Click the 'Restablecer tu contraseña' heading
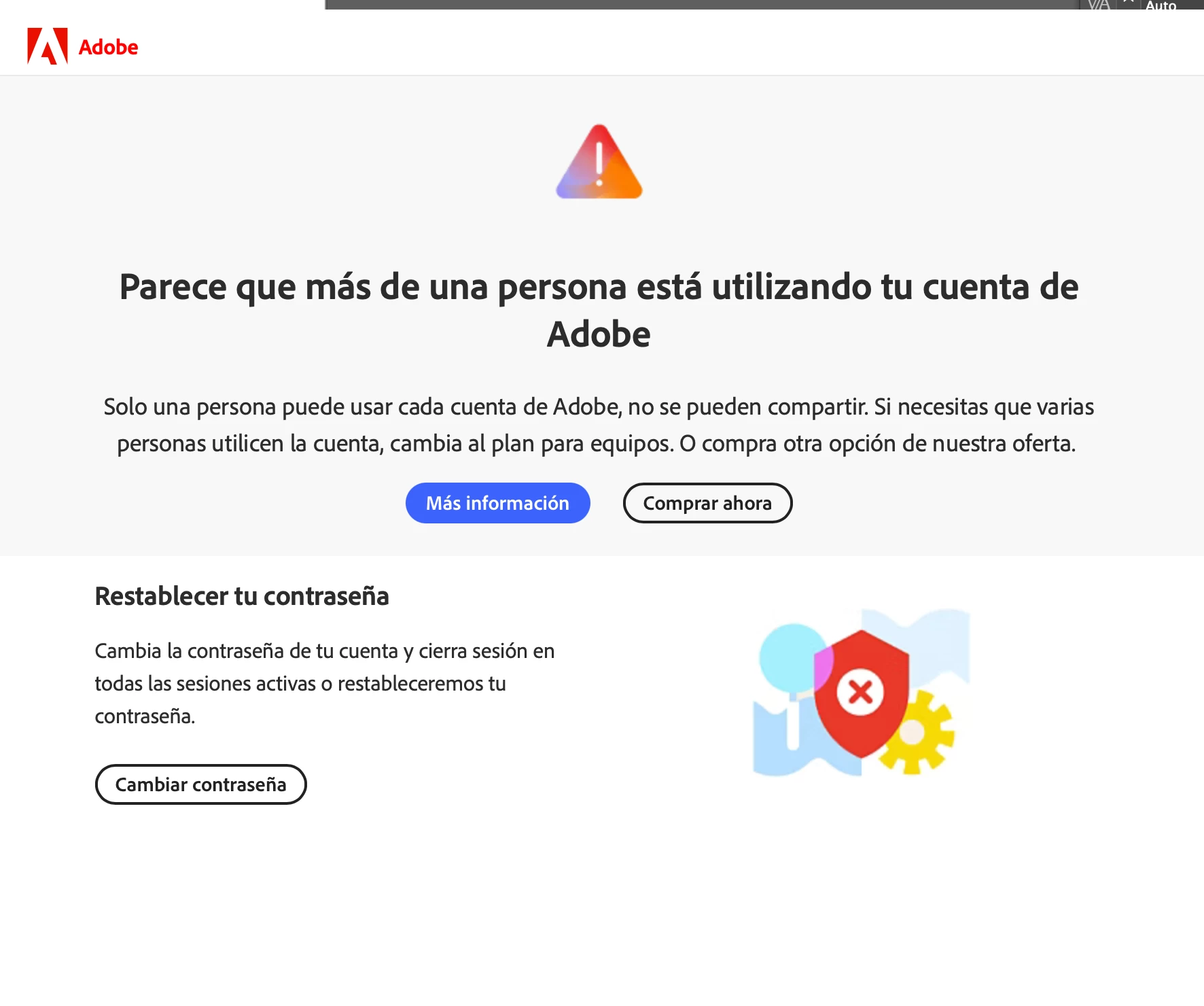Viewport: 1204px width, 1006px height. click(x=242, y=596)
